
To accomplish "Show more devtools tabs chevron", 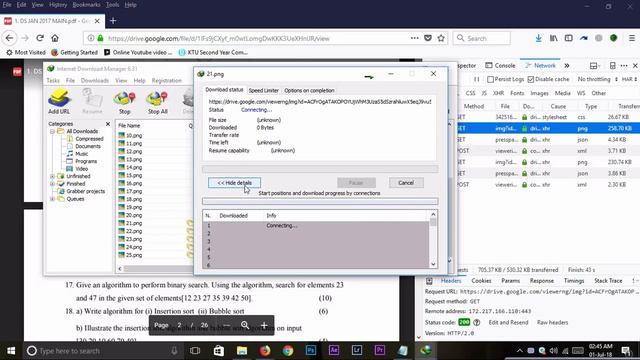I will (567, 66).
